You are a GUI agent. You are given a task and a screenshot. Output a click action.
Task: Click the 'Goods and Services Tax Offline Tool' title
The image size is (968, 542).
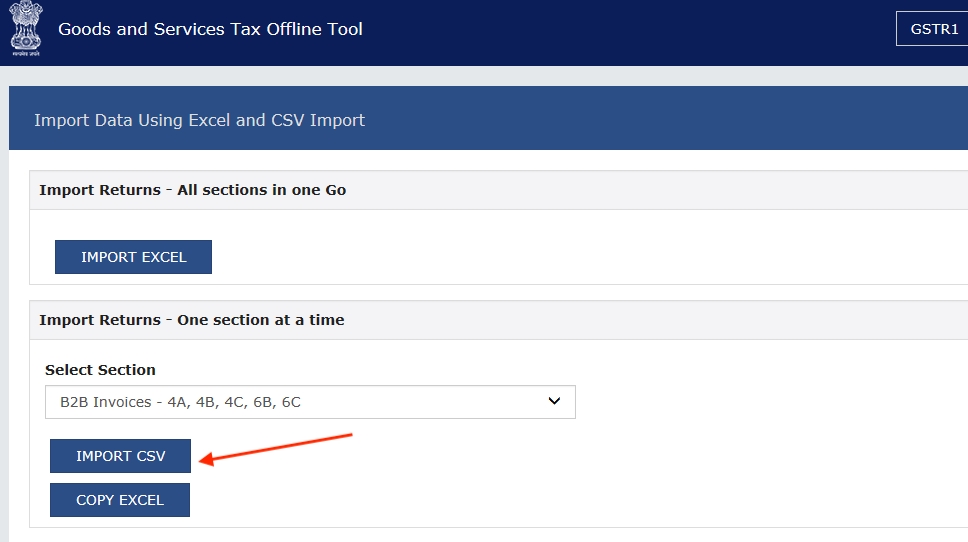pyautogui.click(x=210, y=29)
